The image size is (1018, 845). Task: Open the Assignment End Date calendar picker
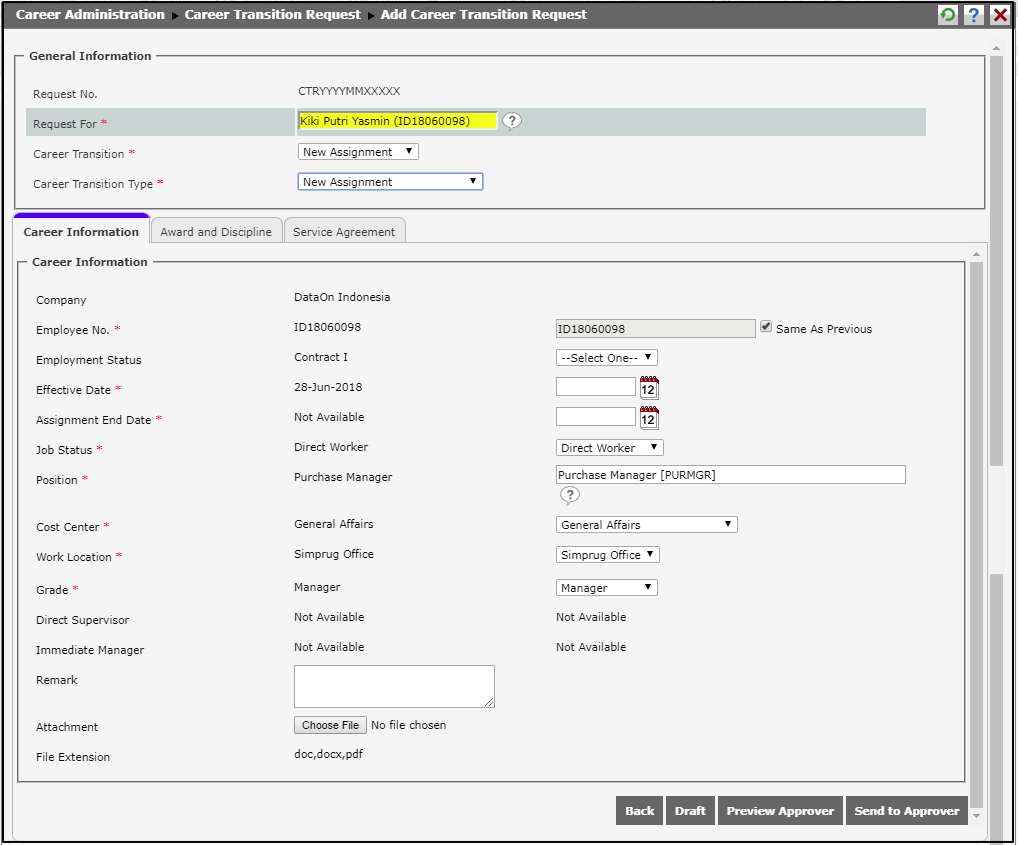[x=649, y=418]
